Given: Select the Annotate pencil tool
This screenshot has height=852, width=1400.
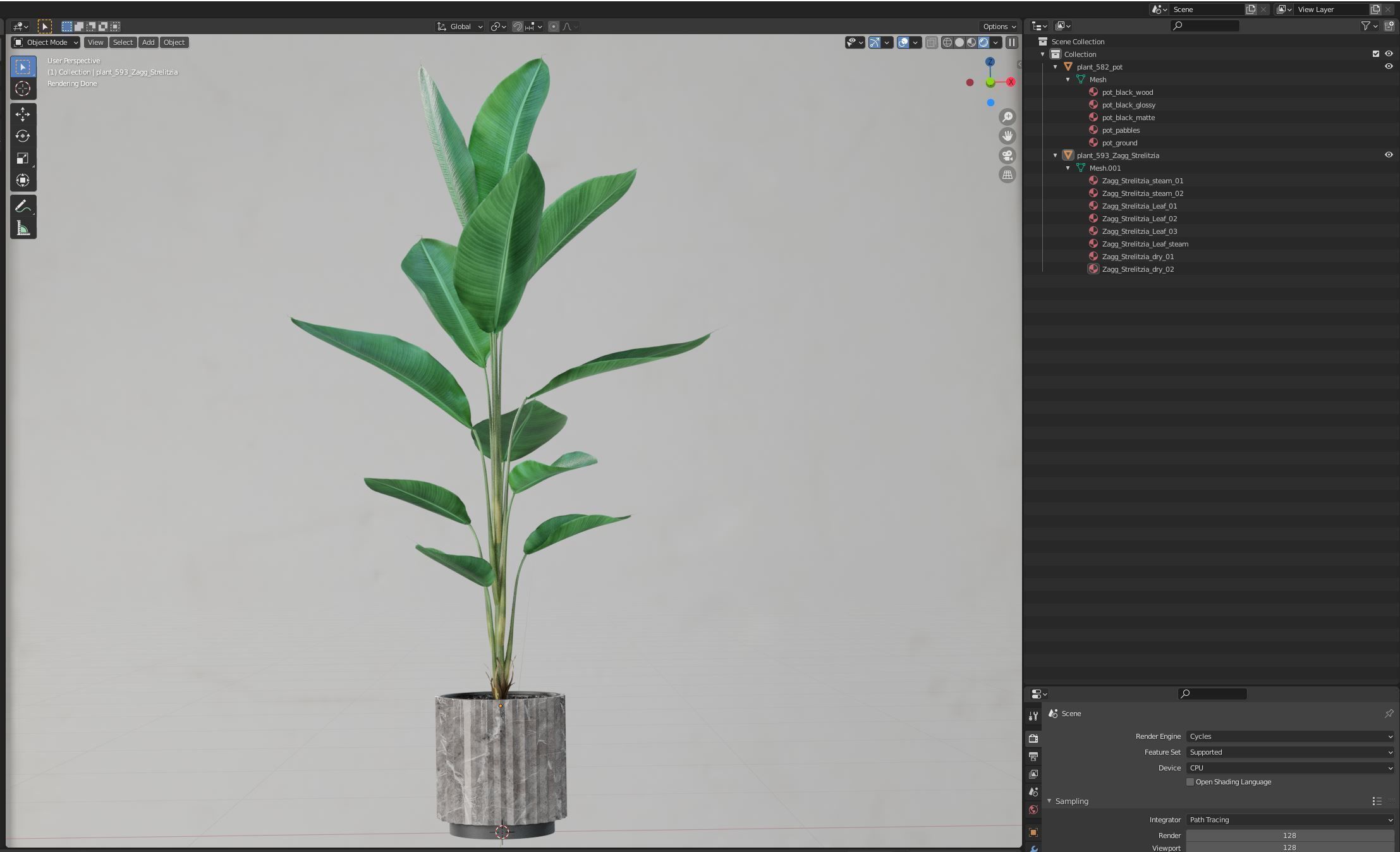Looking at the screenshot, I should (23, 206).
